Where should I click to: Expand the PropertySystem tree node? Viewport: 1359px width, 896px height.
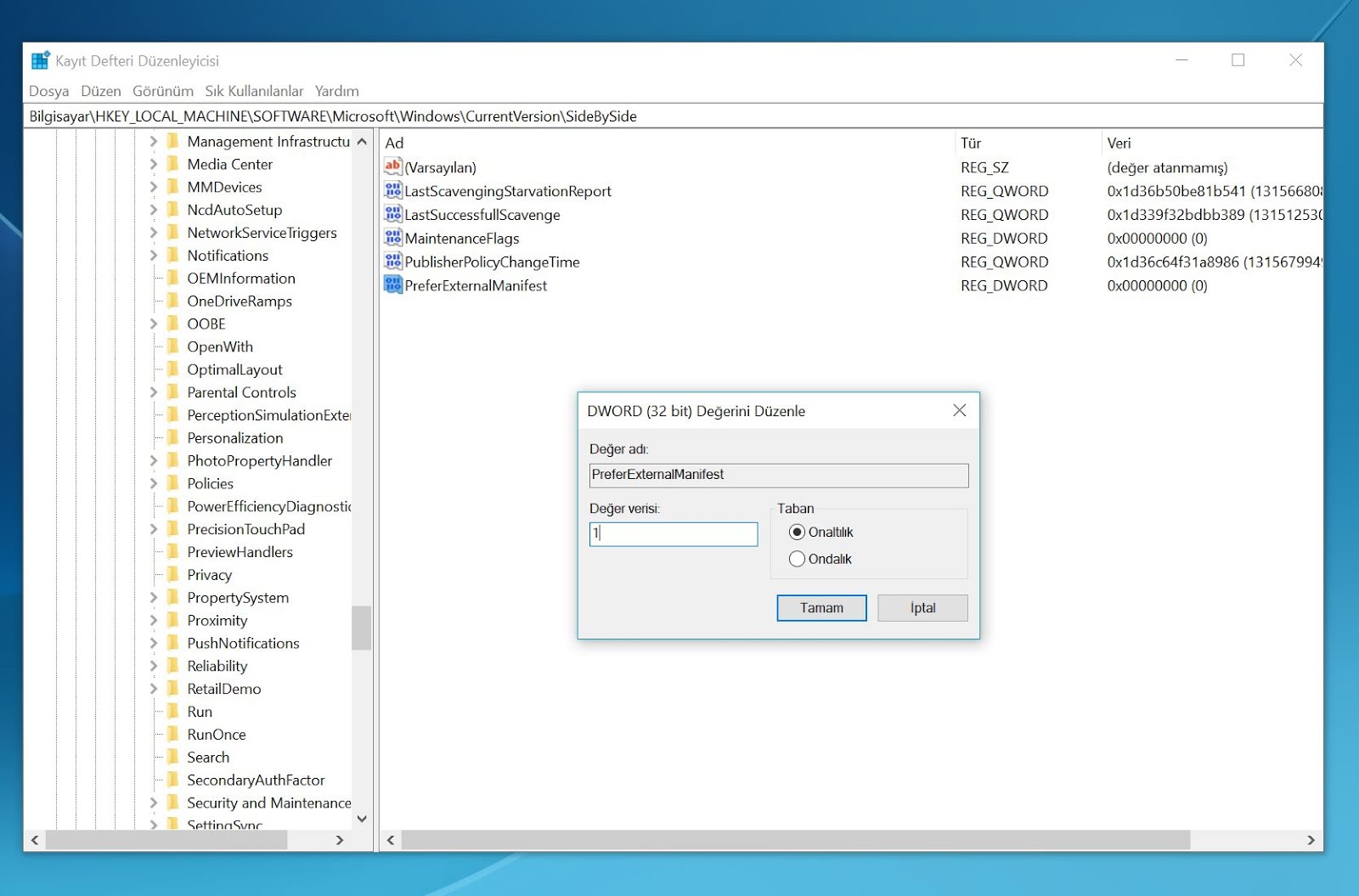click(x=154, y=598)
